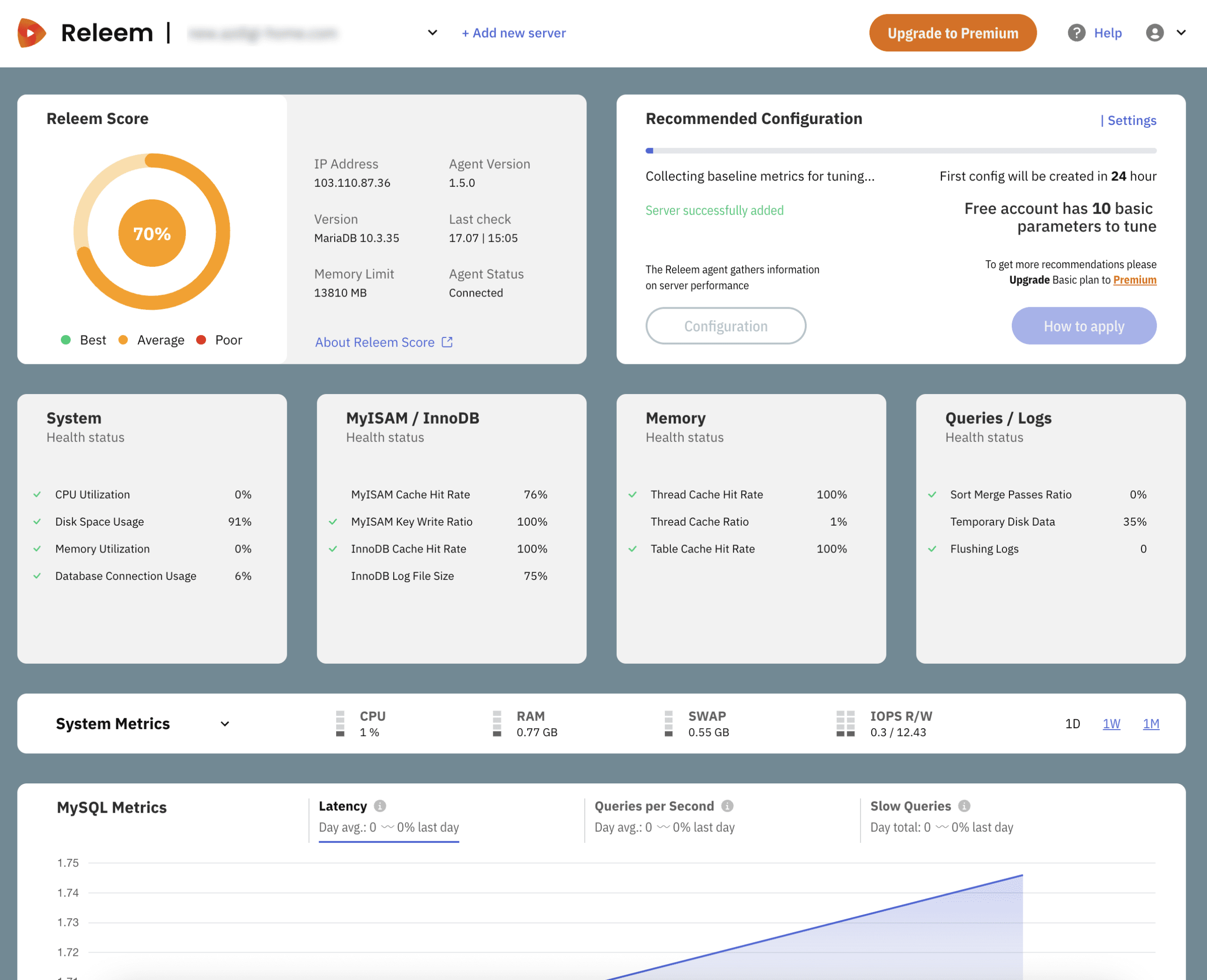Open the account menu chevron
Viewport: 1207px width, 980px height.
[x=1181, y=33]
